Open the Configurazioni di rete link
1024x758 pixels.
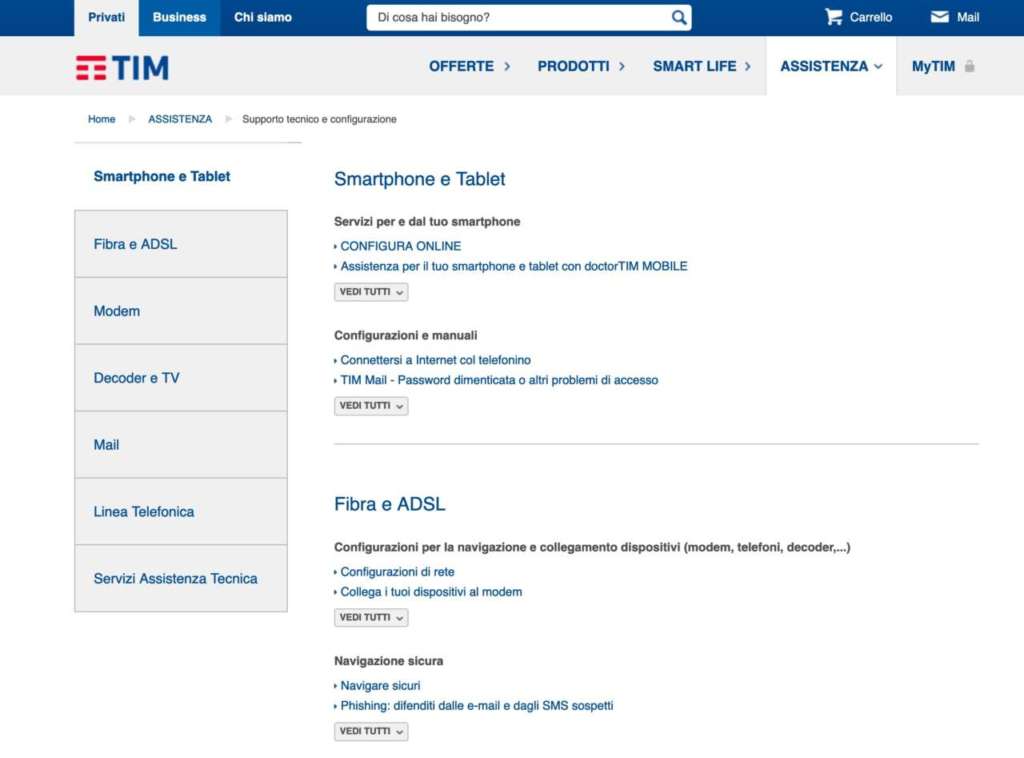(397, 572)
